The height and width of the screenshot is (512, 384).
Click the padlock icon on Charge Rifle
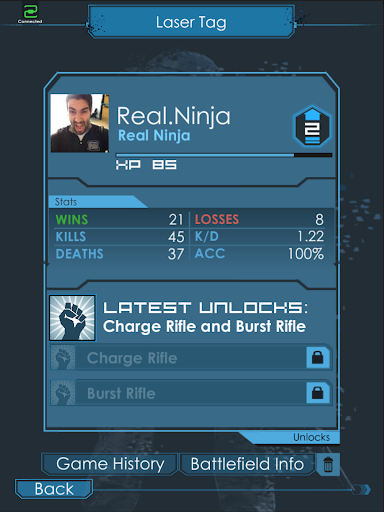click(x=318, y=357)
